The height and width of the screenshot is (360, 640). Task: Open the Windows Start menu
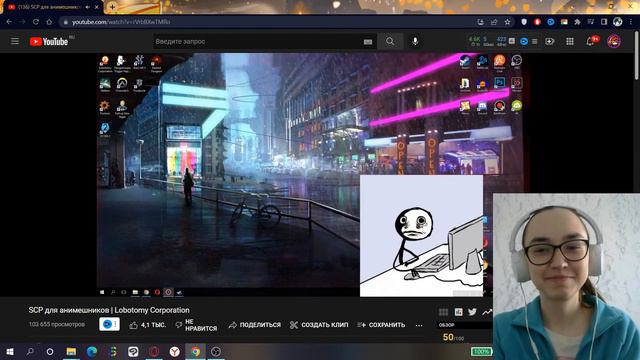coord(10,351)
